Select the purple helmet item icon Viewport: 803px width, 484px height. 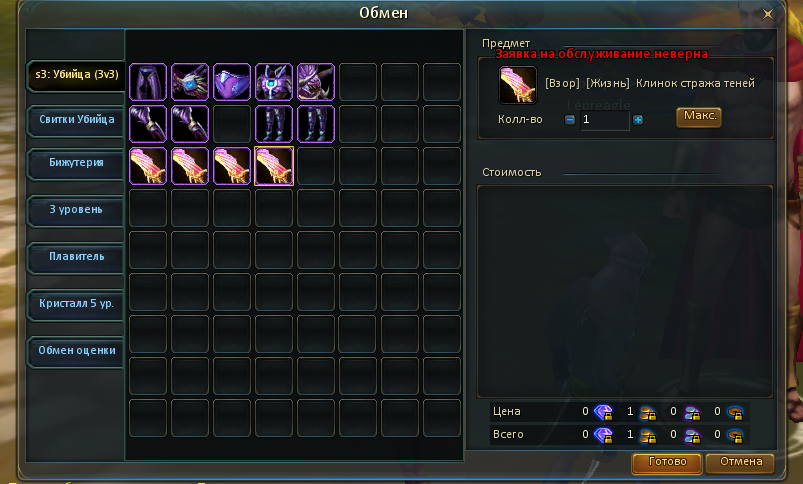click(x=316, y=82)
